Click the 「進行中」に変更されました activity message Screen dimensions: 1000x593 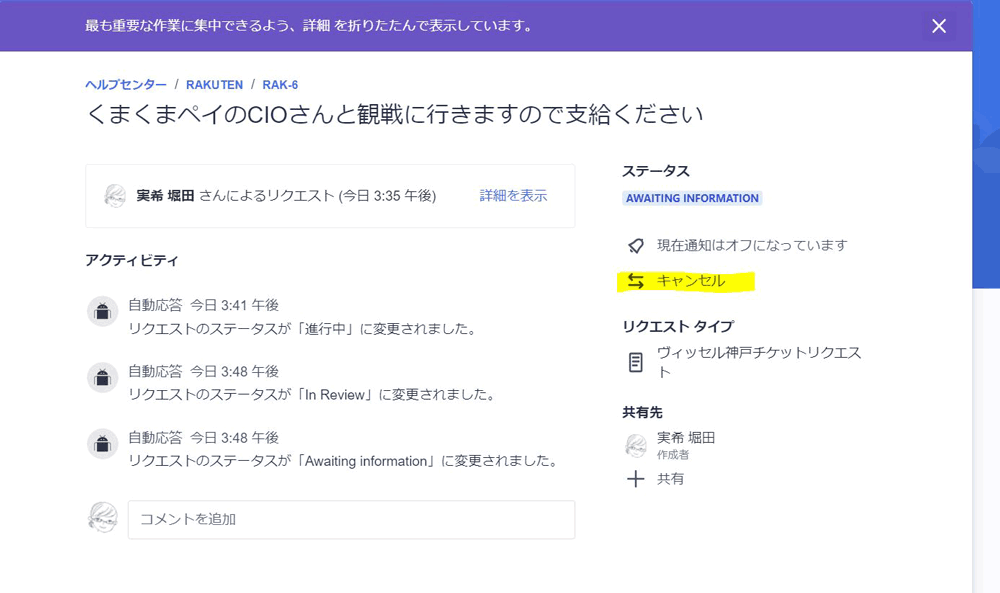(x=303, y=329)
